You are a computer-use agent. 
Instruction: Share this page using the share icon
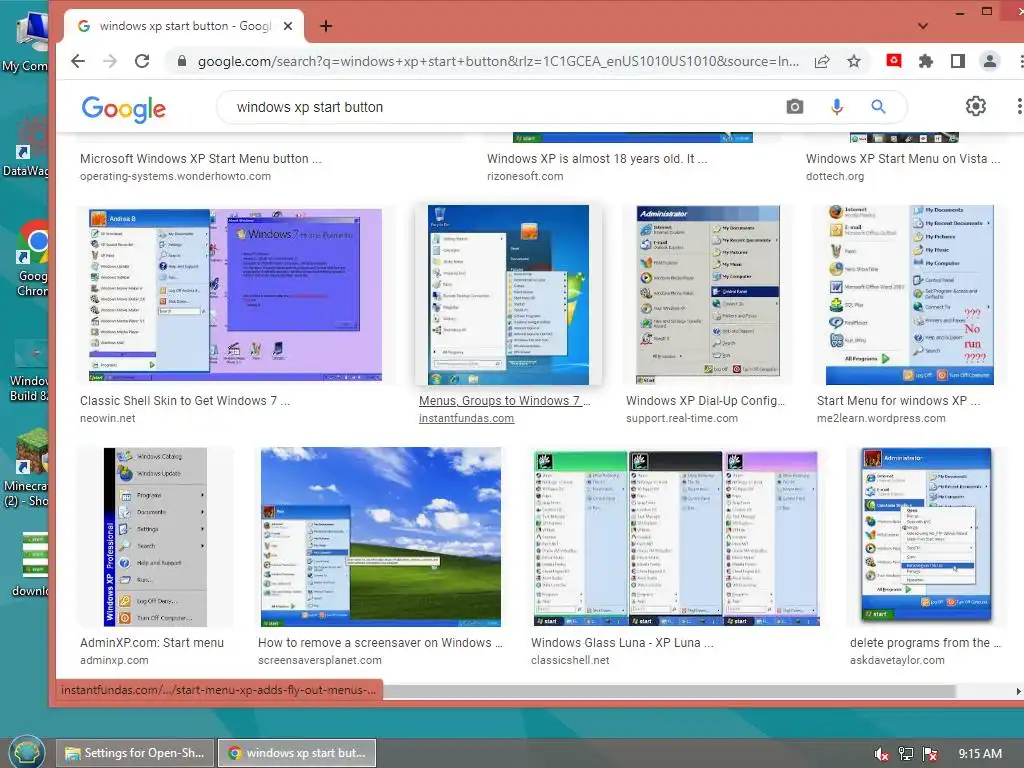point(822,61)
